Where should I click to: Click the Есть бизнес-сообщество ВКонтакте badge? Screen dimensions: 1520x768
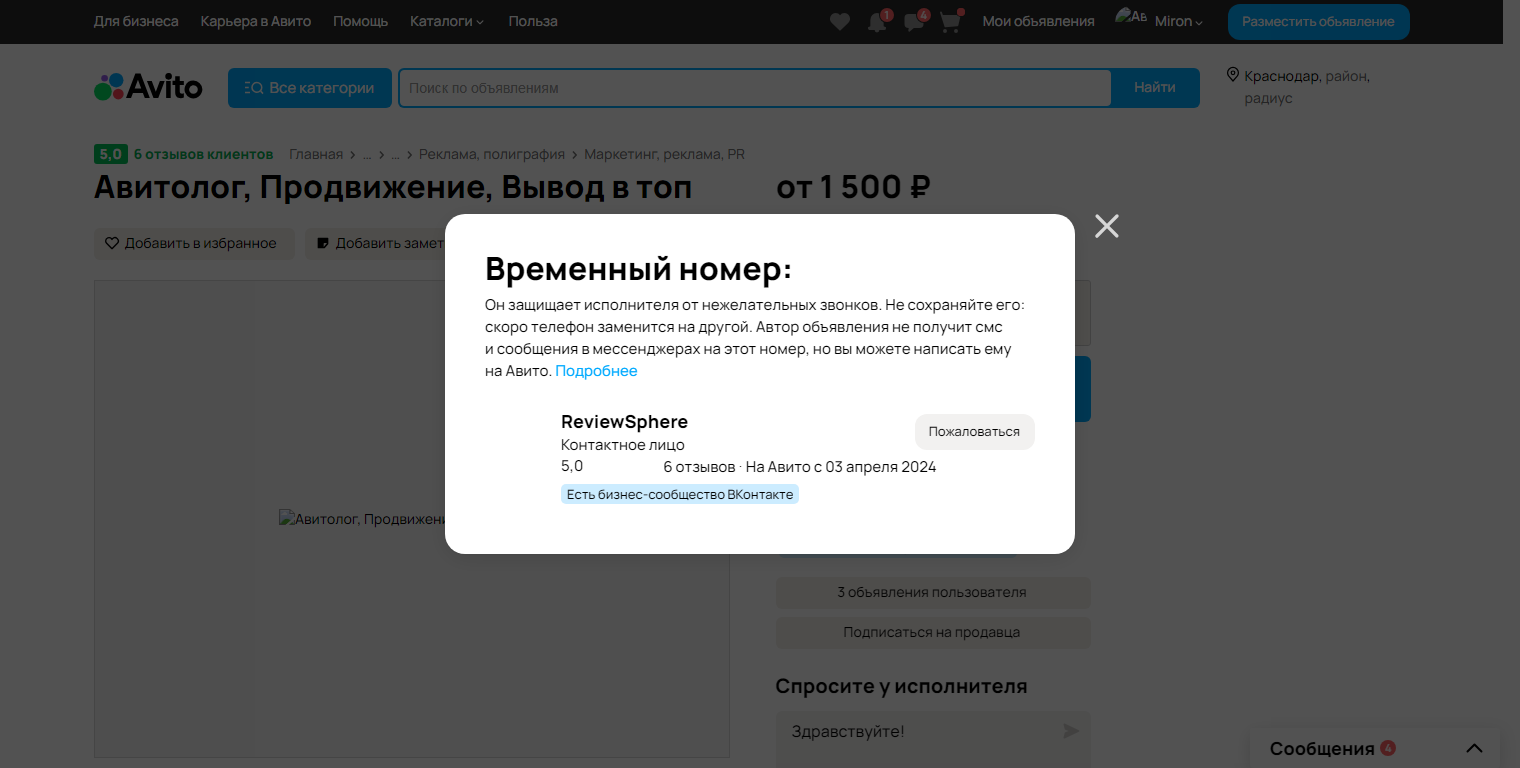pos(680,494)
